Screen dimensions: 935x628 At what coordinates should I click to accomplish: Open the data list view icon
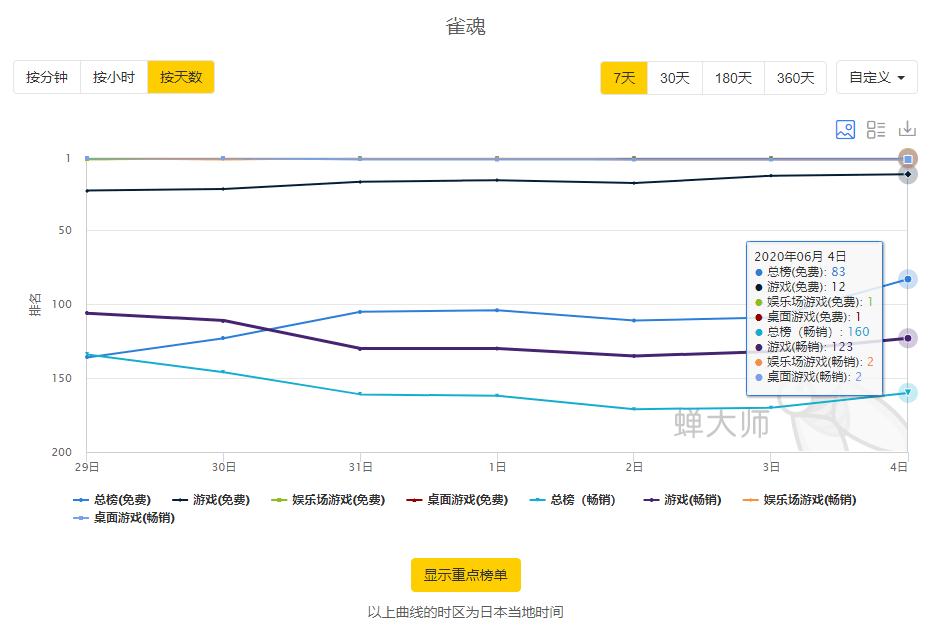(876, 129)
